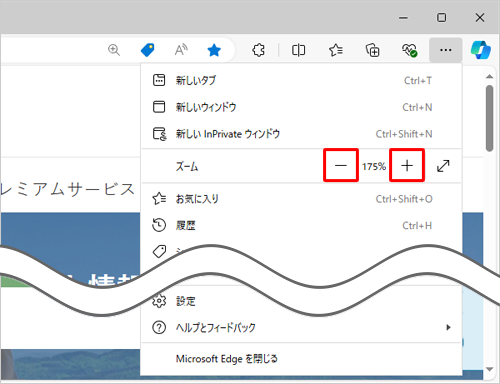Click the star list icon beside お気に入り
The height and width of the screenshot is (384, 500).
[x=159, y=199]
